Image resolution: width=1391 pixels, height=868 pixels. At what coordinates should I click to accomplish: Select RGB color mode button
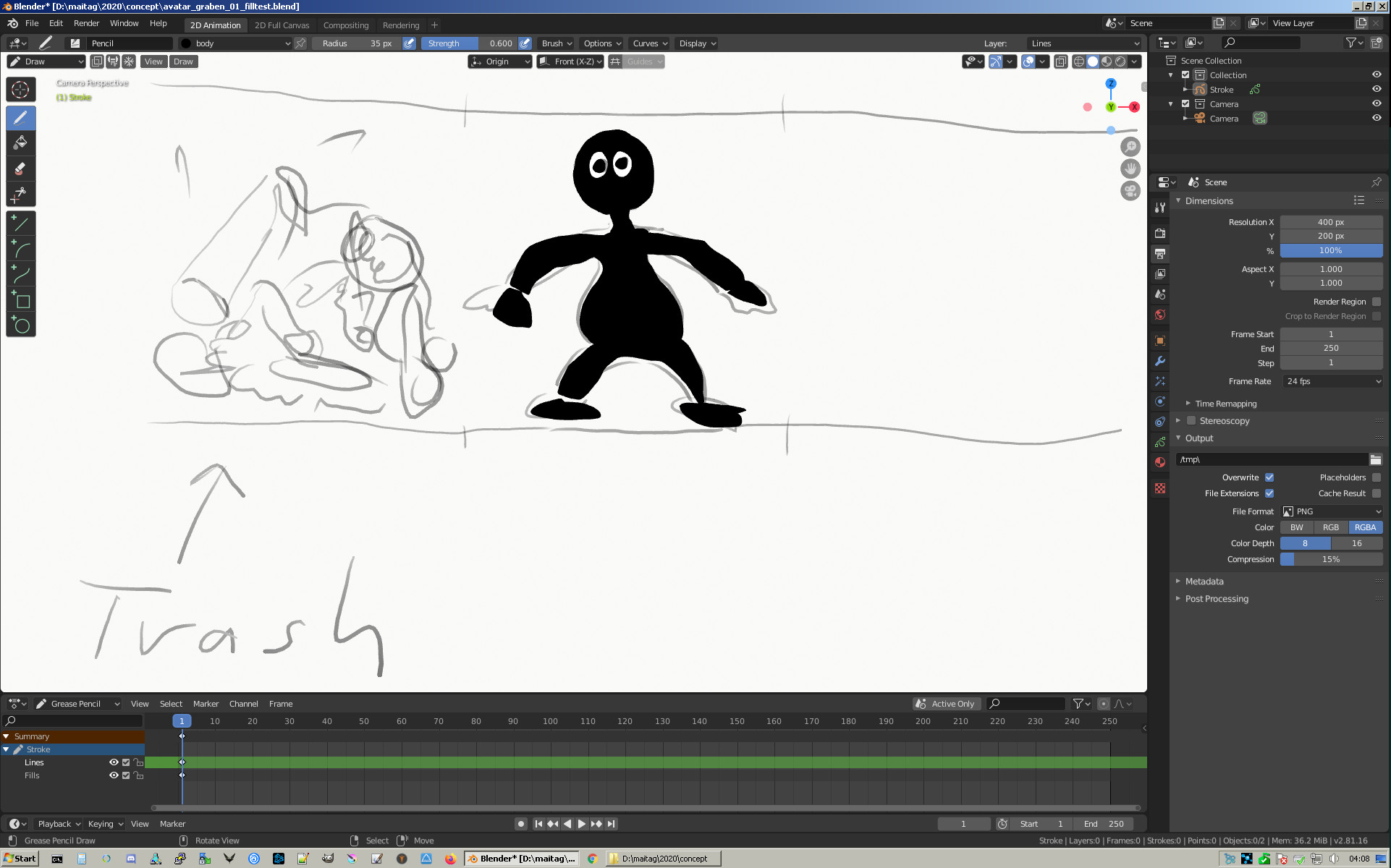pos(1330,527)
